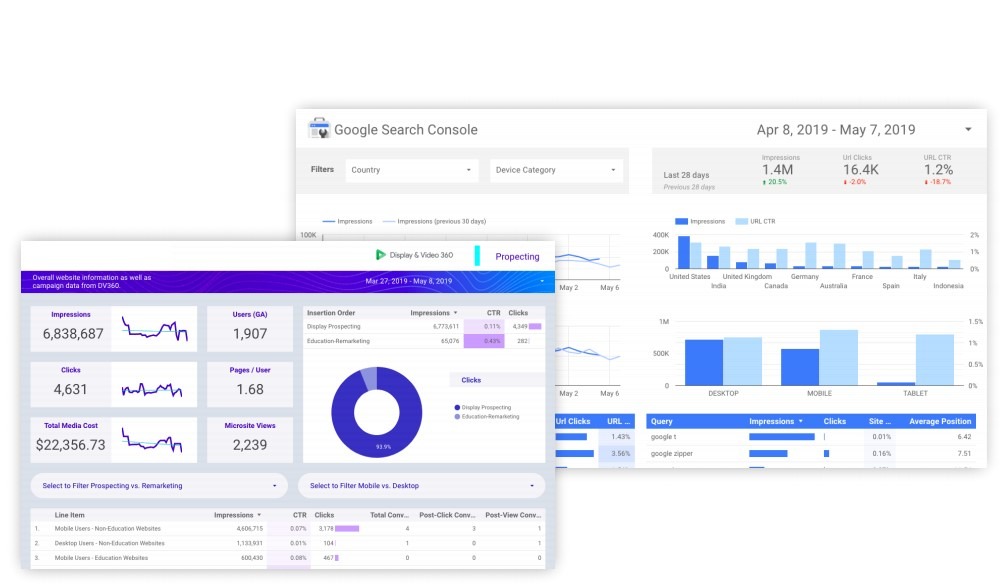This screenshot has width=1004, height=588.
Task: Select the Insertion Order column header
Action: point(330,313)
